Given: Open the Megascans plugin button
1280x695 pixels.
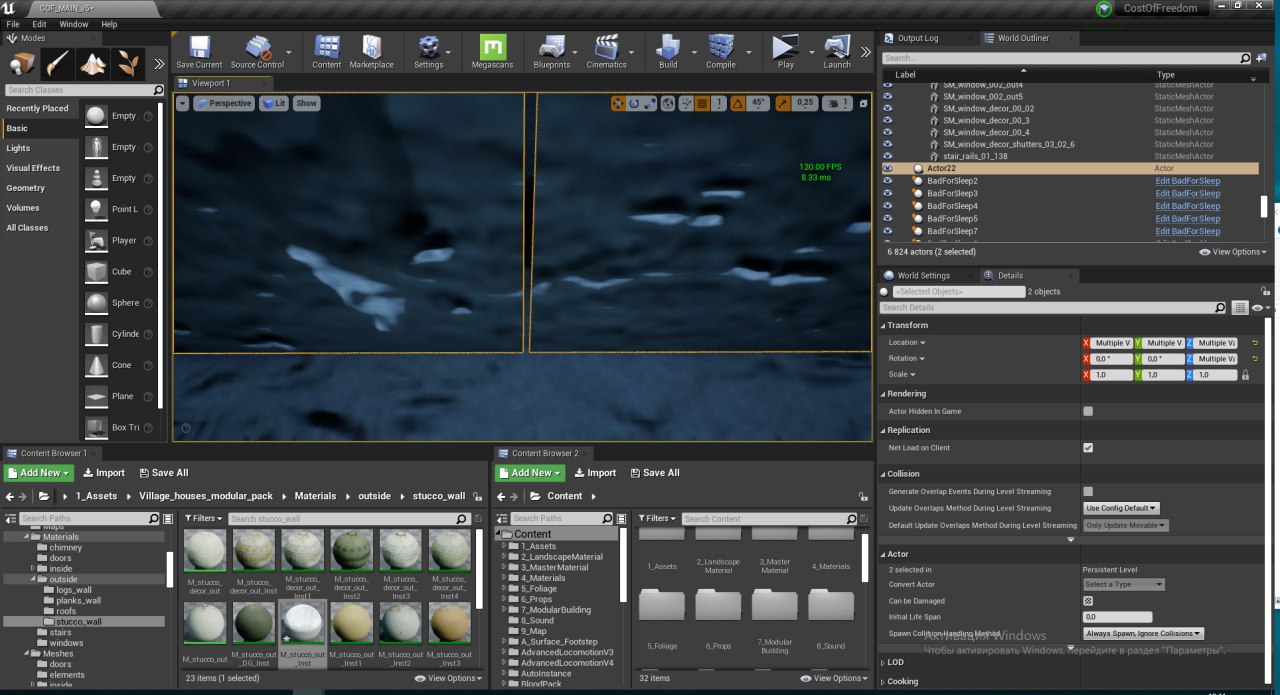Looking at the screenshot, I should click(x=491, y=51).
